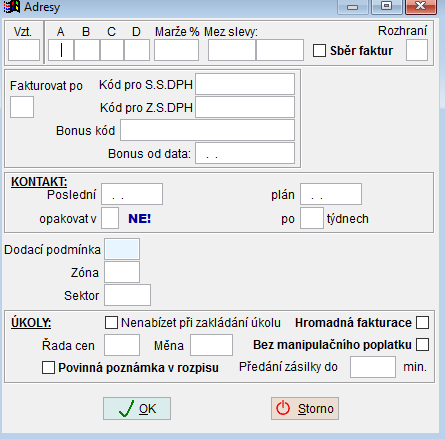
Task: Click the Měna currency field
Action: pos(211,345)
